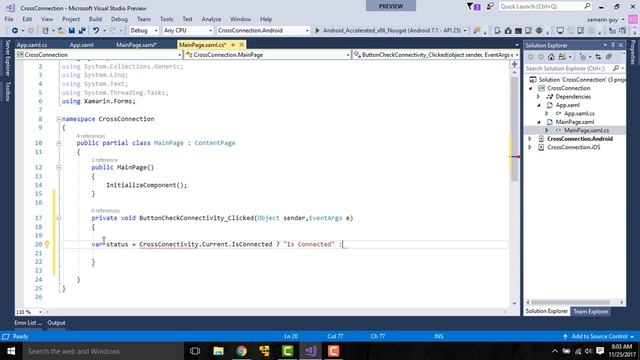Collapse the MainPage class code block
Image resolution: width=640 pixels, height=360 pixels.
point(59,143)
